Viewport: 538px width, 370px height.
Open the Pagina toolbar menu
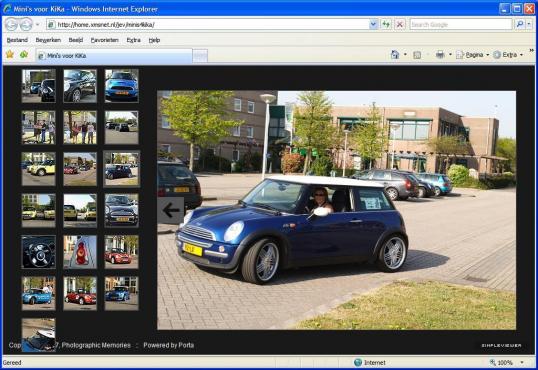[472, 55]
